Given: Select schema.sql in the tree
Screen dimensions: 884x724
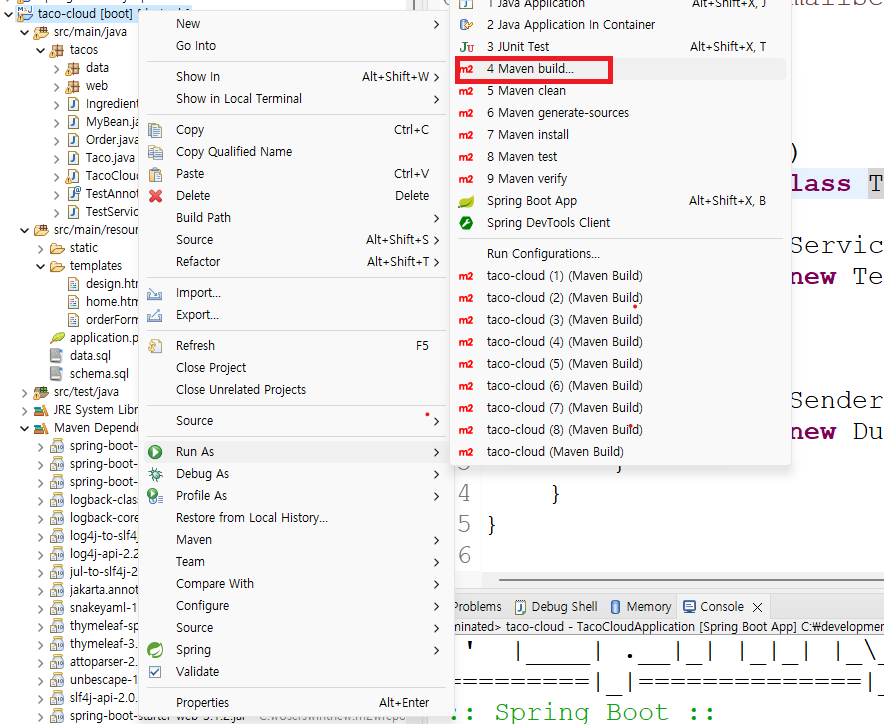Looking at the screenshot, I should (x=99, y=374).
